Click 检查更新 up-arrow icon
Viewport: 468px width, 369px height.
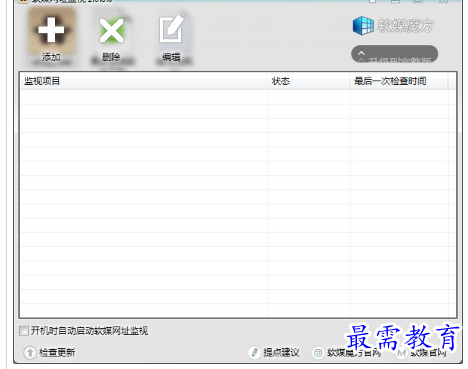(30, 352)
